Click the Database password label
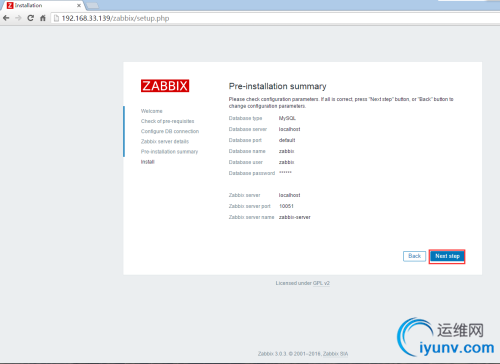The image size is (500, 364). click(x=252, y=173)
